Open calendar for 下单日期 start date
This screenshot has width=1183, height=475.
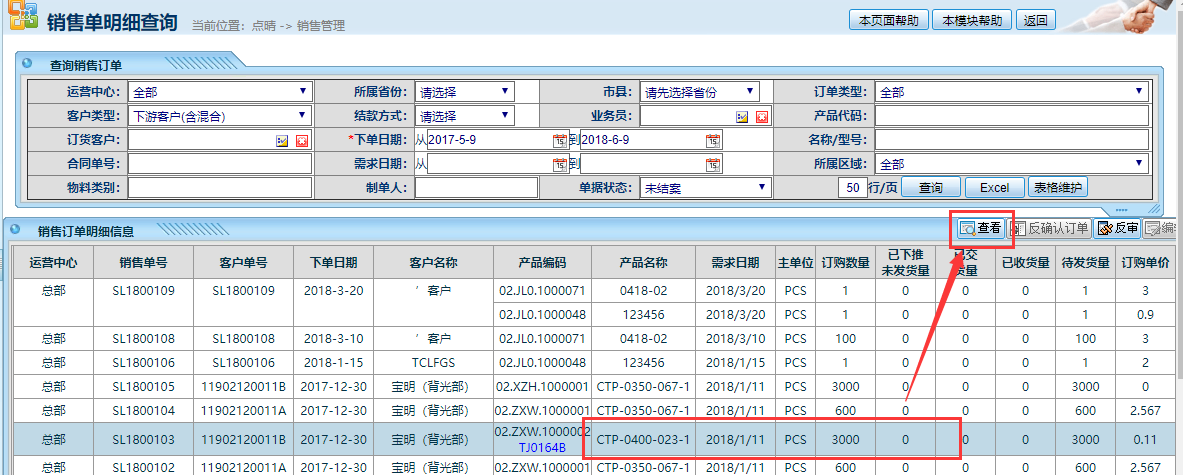pos(559,140)
